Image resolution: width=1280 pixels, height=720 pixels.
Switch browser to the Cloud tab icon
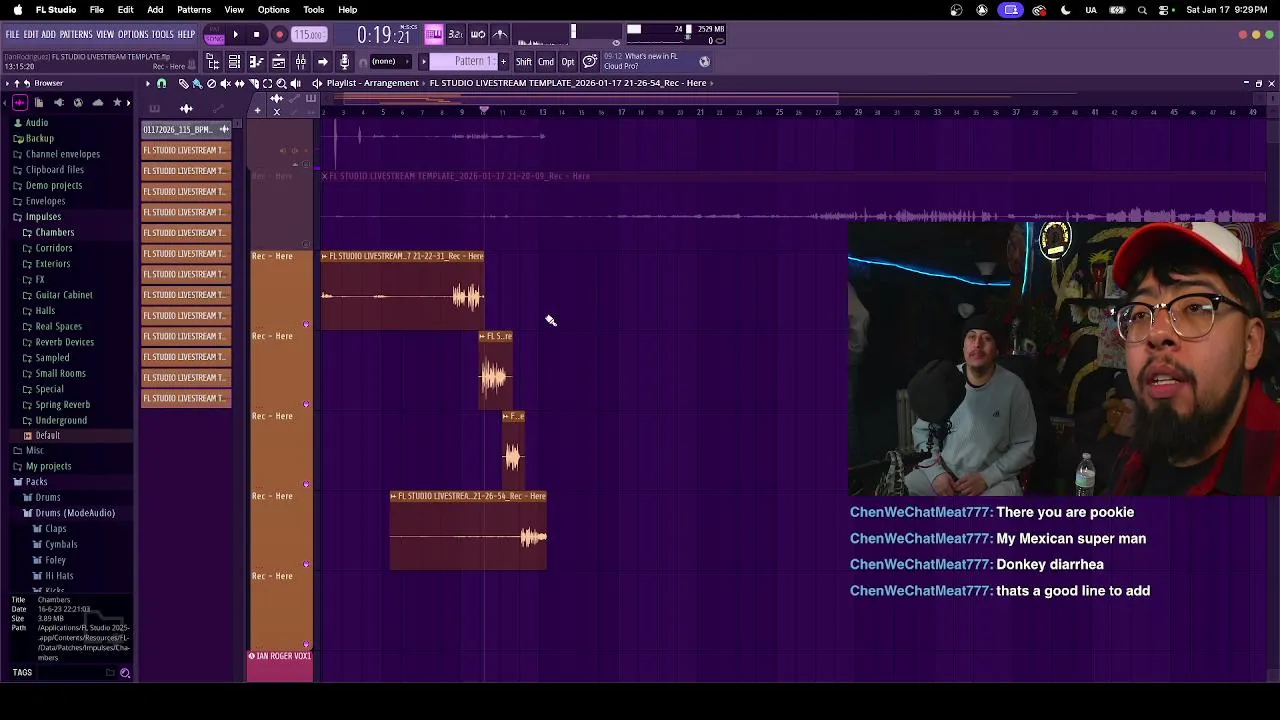(98, 103)
